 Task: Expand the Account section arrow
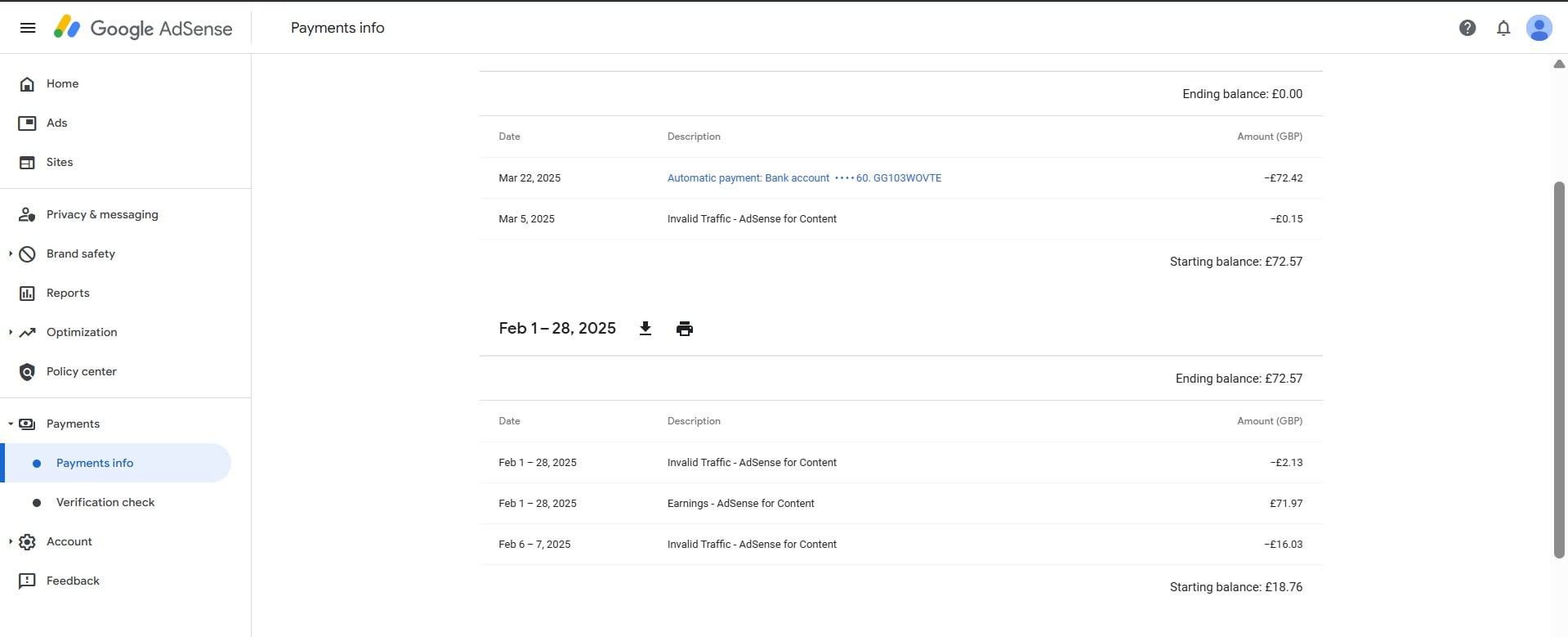pos(11,542)
